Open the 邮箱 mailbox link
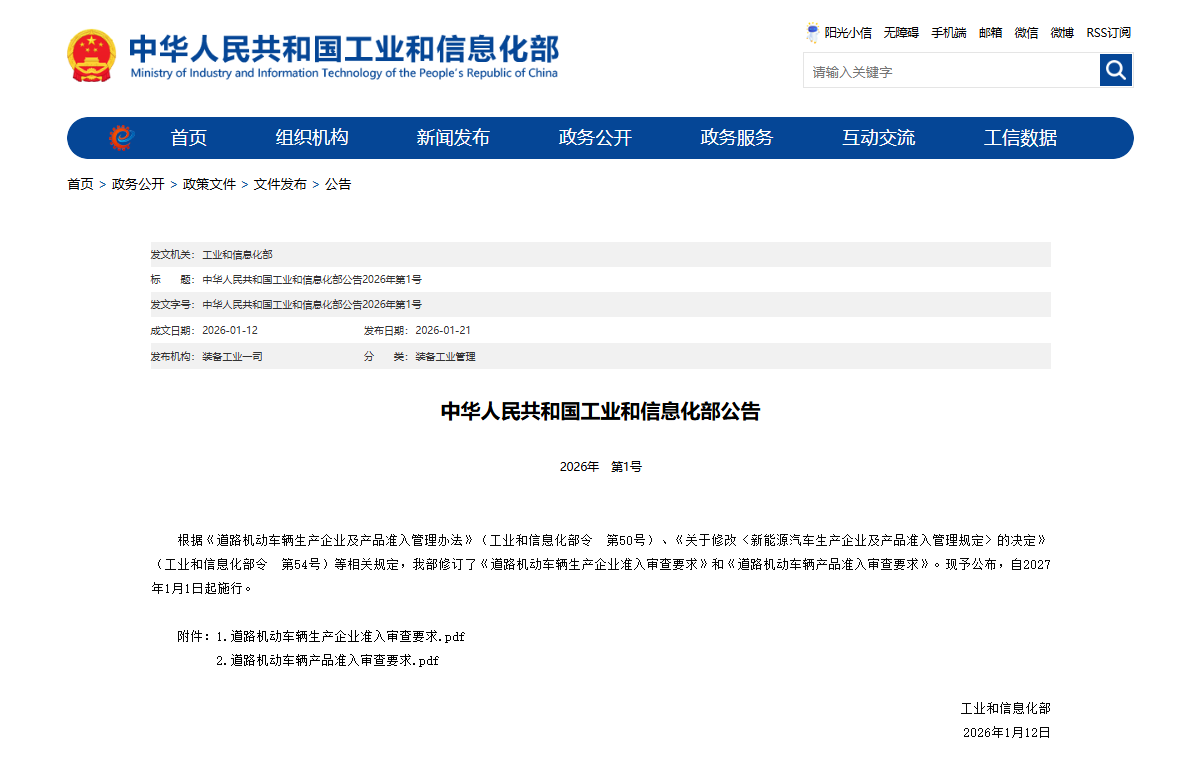 [990, 32]
